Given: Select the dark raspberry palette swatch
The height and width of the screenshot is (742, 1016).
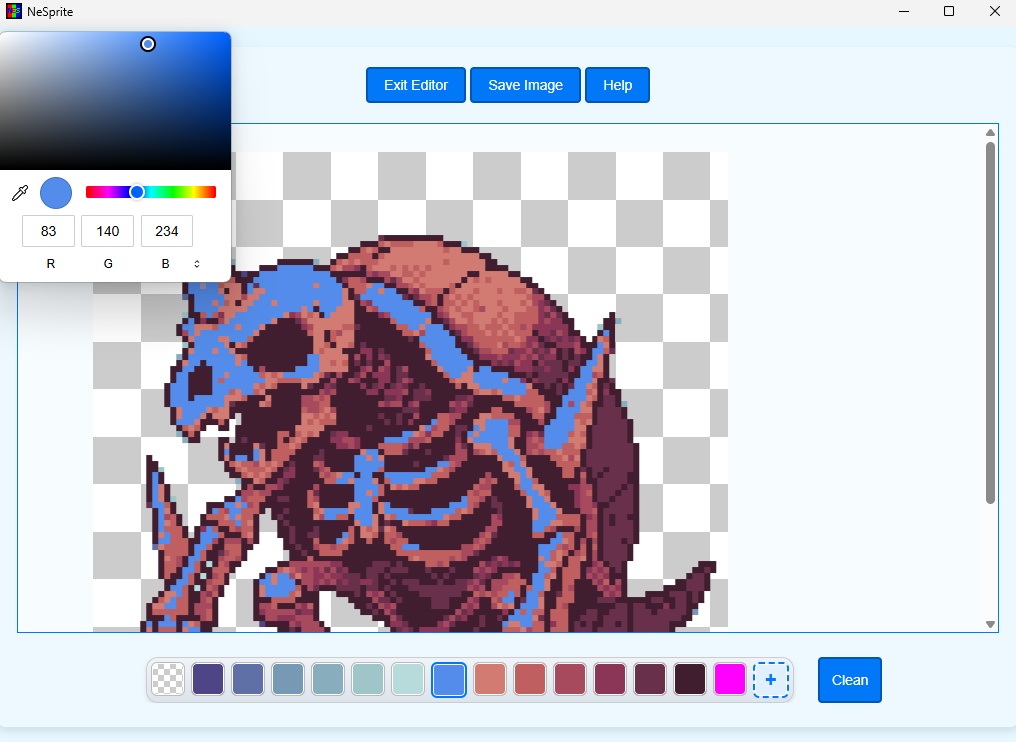Looking at the screenshot, I should click(610, 680).
